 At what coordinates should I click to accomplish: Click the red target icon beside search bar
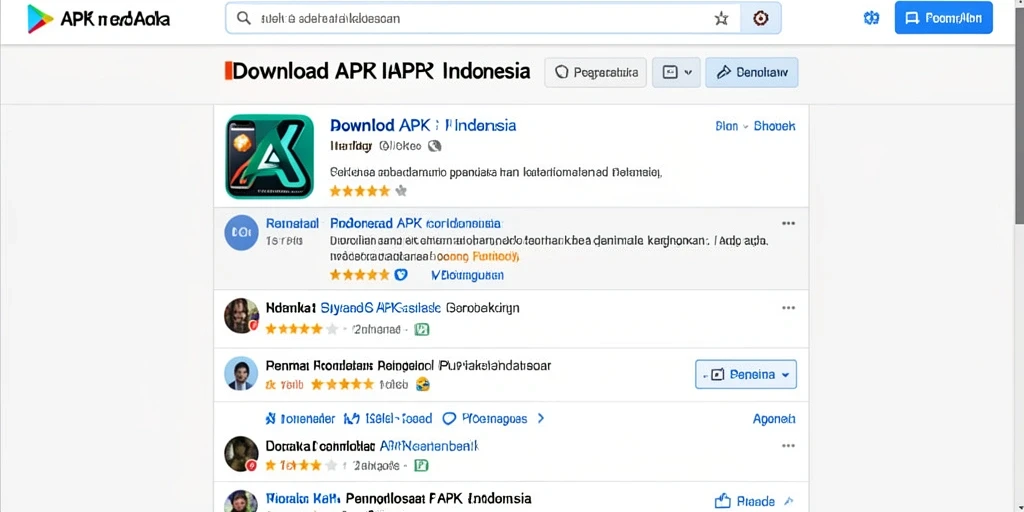[x=760, y=18]
